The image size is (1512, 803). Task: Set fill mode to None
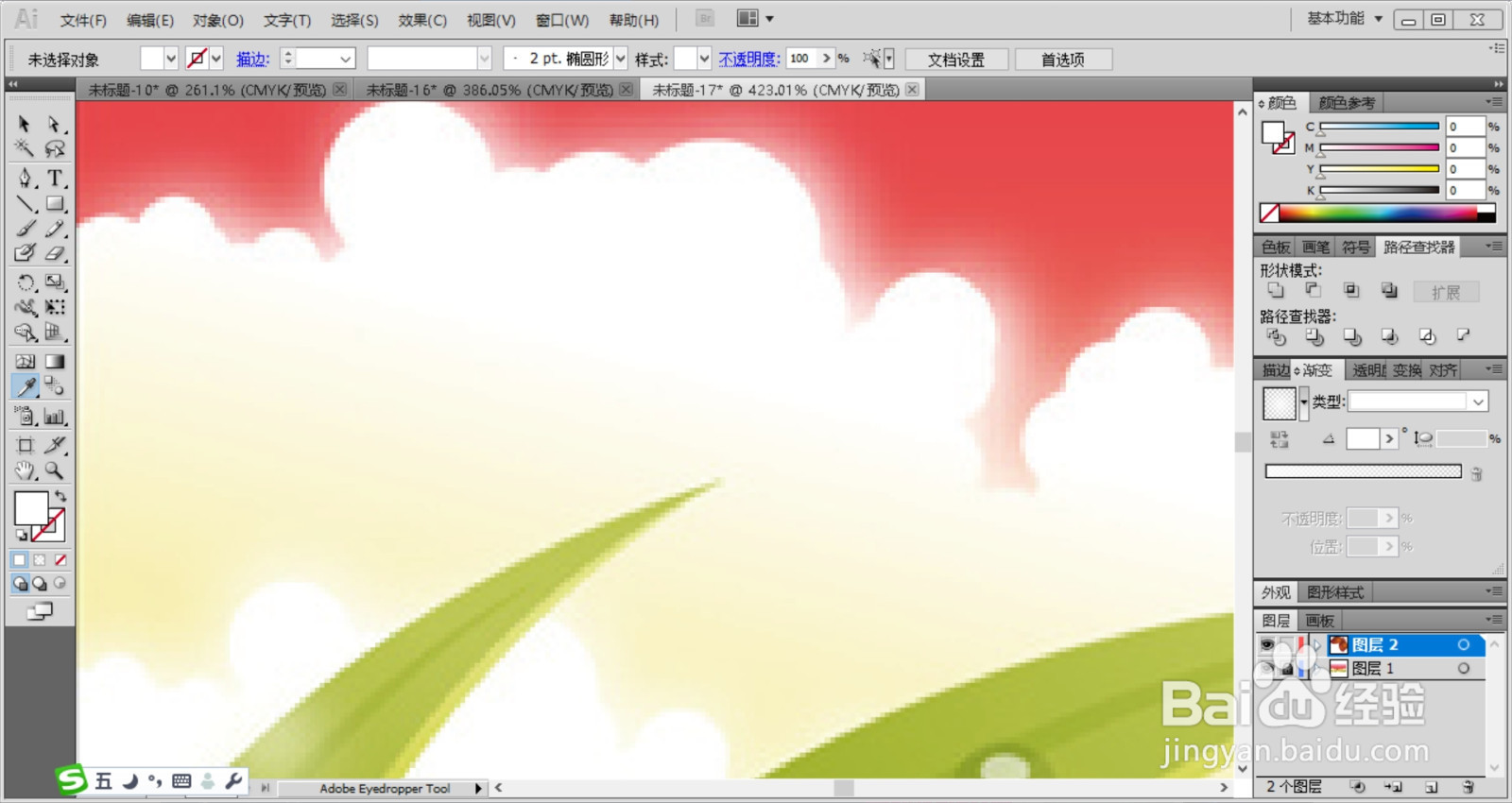click(60, 560)
